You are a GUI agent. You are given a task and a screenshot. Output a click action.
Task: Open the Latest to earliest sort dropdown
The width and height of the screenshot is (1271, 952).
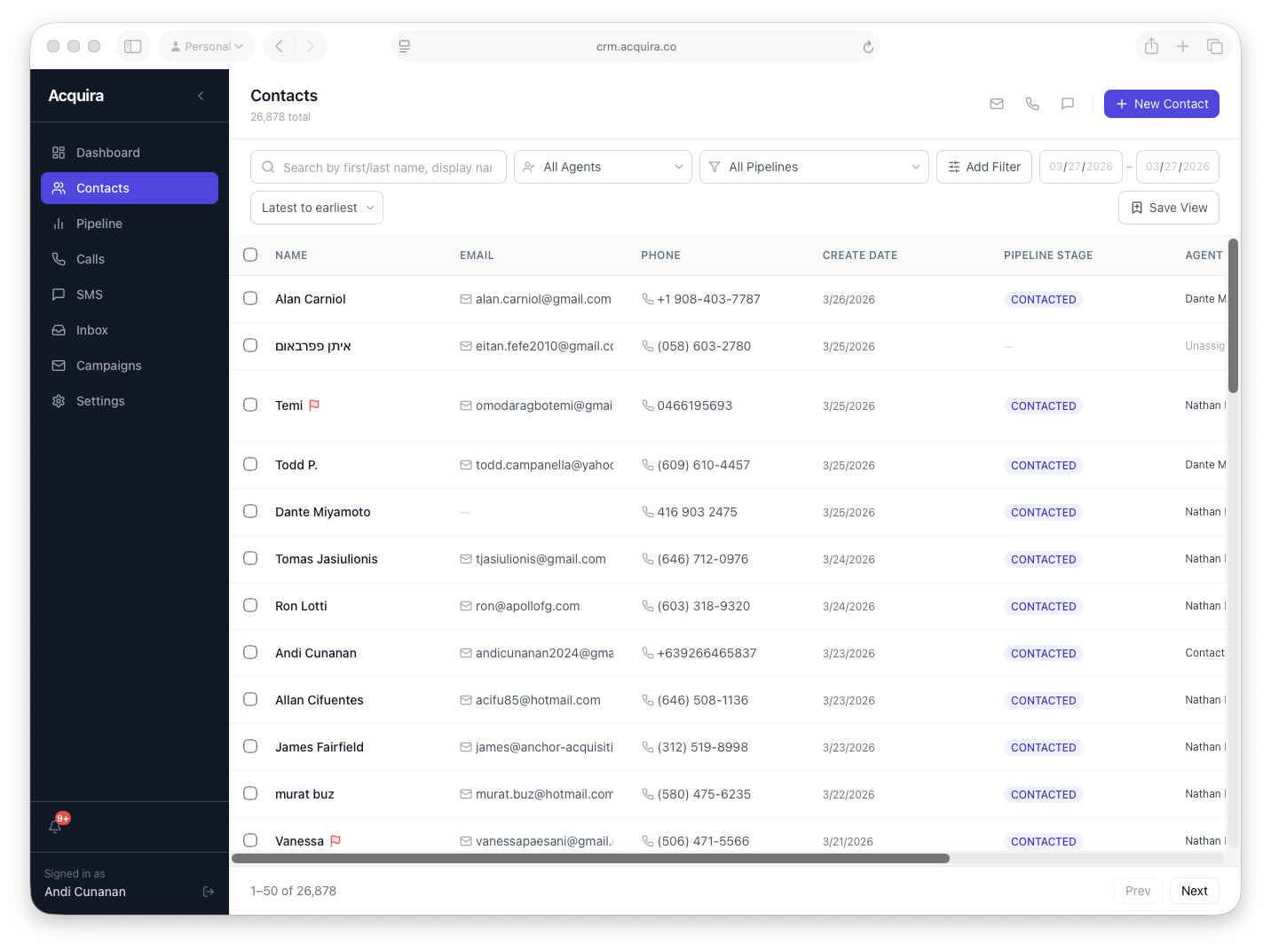click(317, 208)
